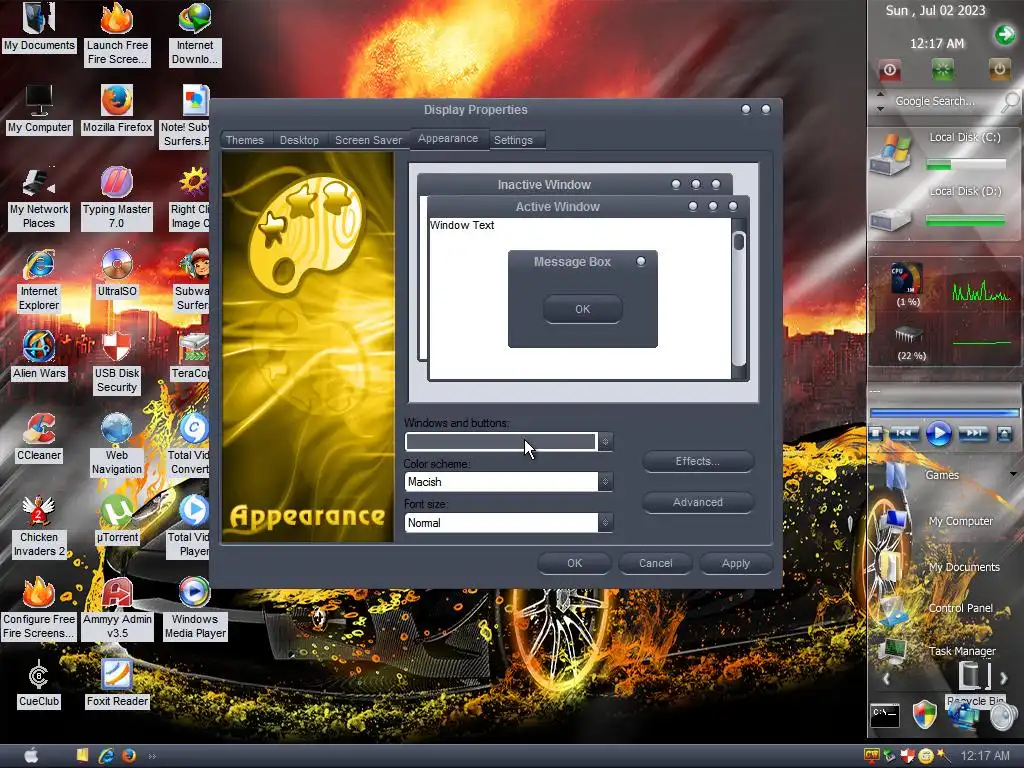The image size is (1024, 768).
Task: Click the green arrow icon in sidebar
Action: point(1005,34)
